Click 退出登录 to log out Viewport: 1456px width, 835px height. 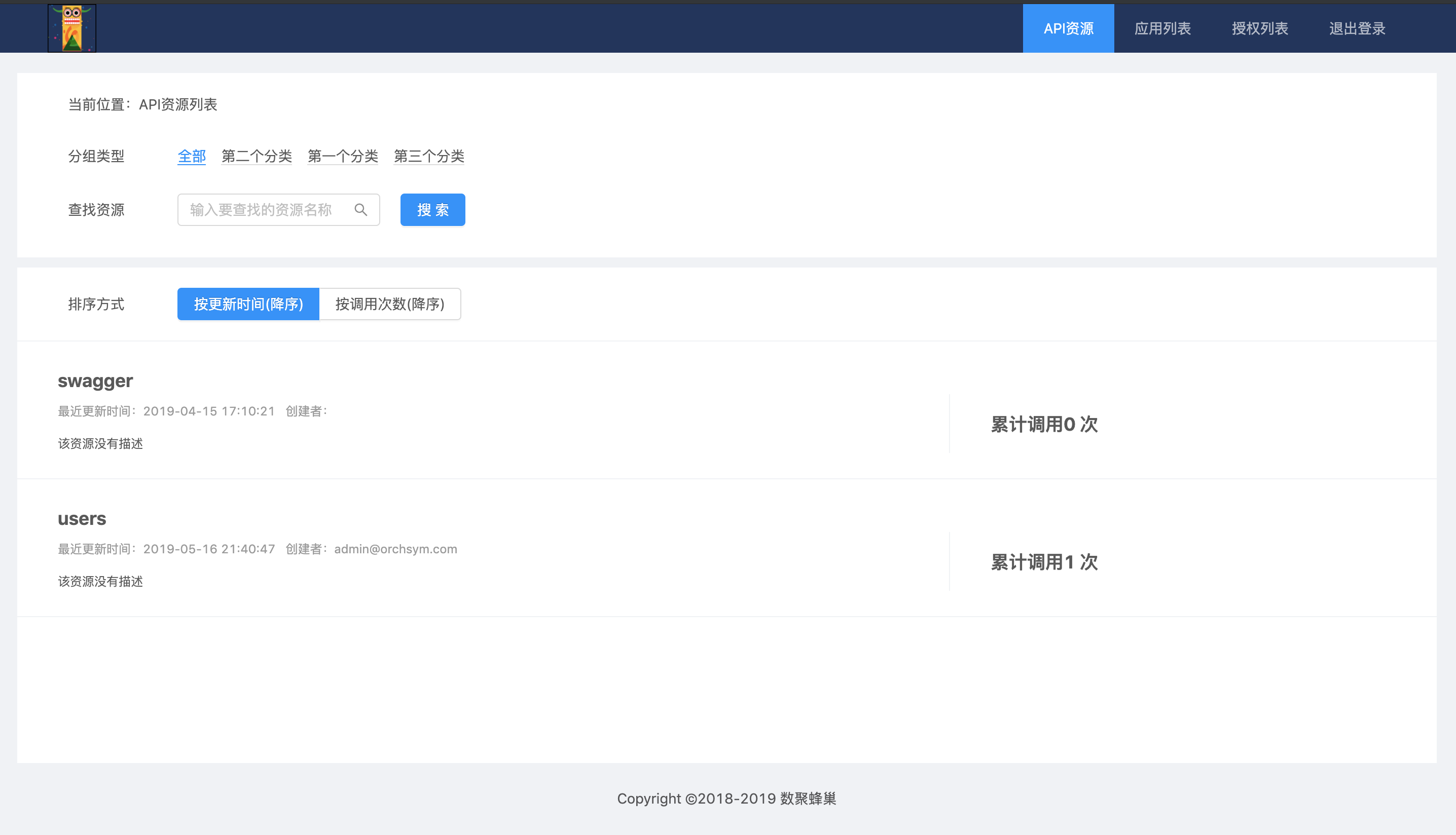[x=1357, y=28]
